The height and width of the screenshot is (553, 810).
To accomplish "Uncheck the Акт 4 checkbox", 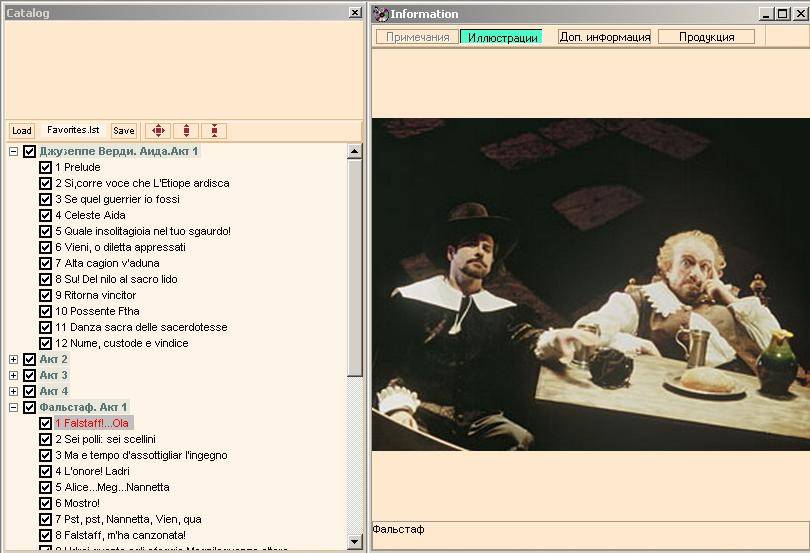I will [x=29, y=391].
